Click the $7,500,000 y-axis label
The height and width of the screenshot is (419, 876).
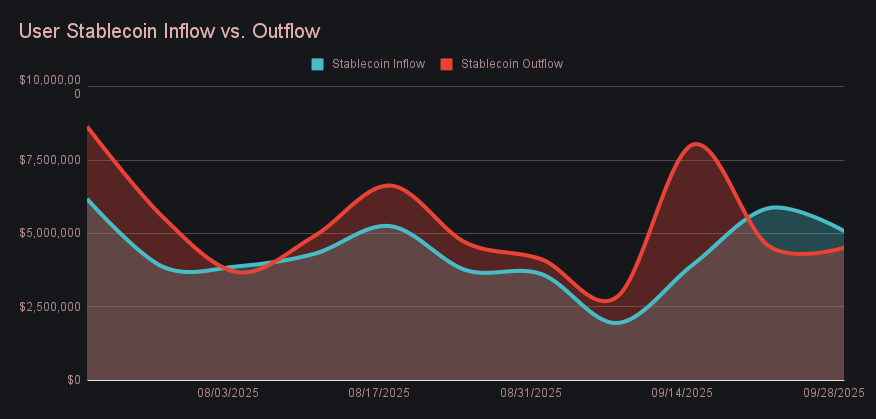coord(49,160)
